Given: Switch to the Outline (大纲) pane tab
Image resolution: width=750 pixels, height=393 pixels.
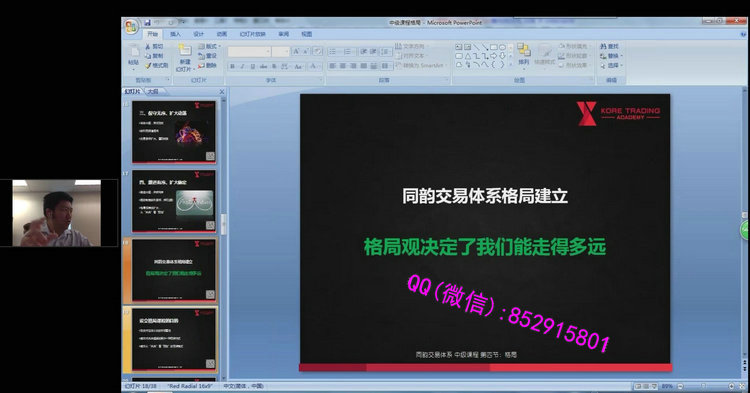Looking at the screenshot, I should [x=153, y=91].
